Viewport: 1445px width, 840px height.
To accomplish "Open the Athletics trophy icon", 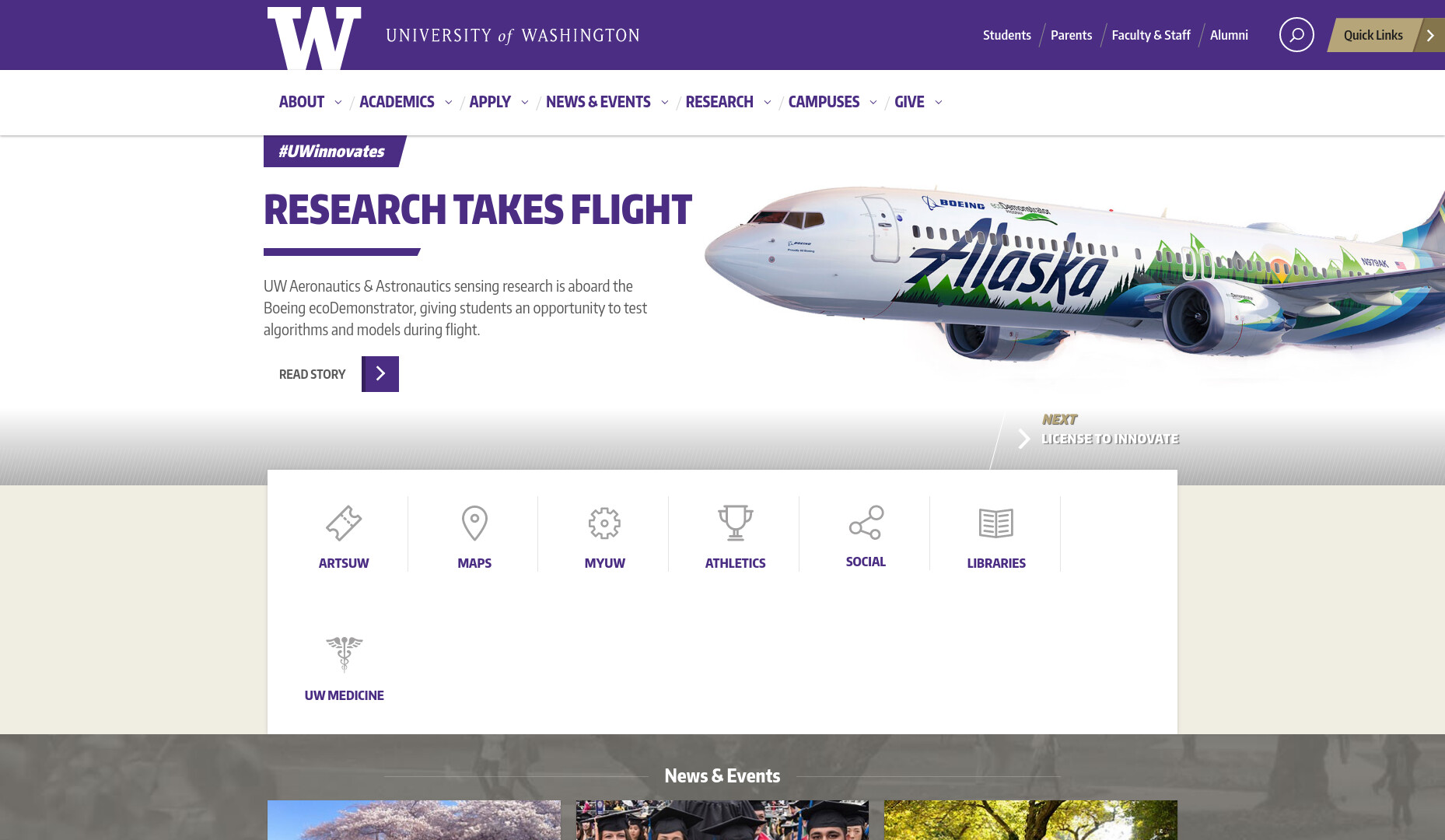I will point(735,523).
